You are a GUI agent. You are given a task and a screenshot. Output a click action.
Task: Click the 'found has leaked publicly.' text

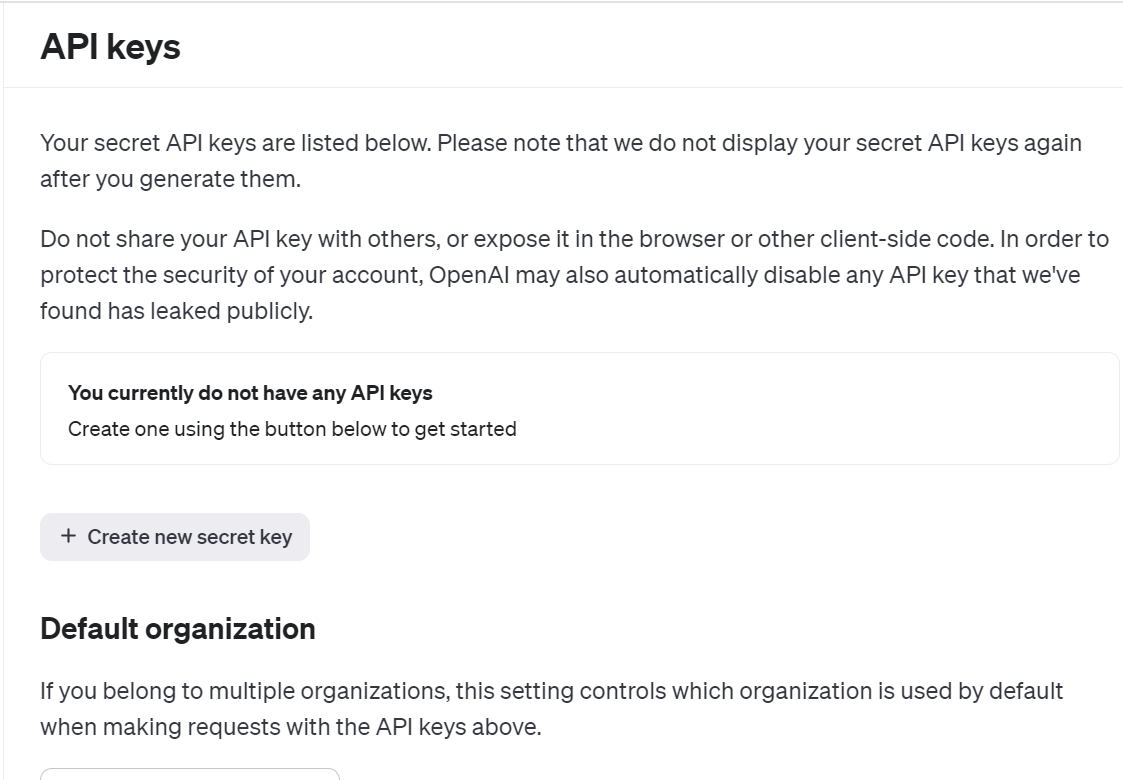[x=176, y=311]
